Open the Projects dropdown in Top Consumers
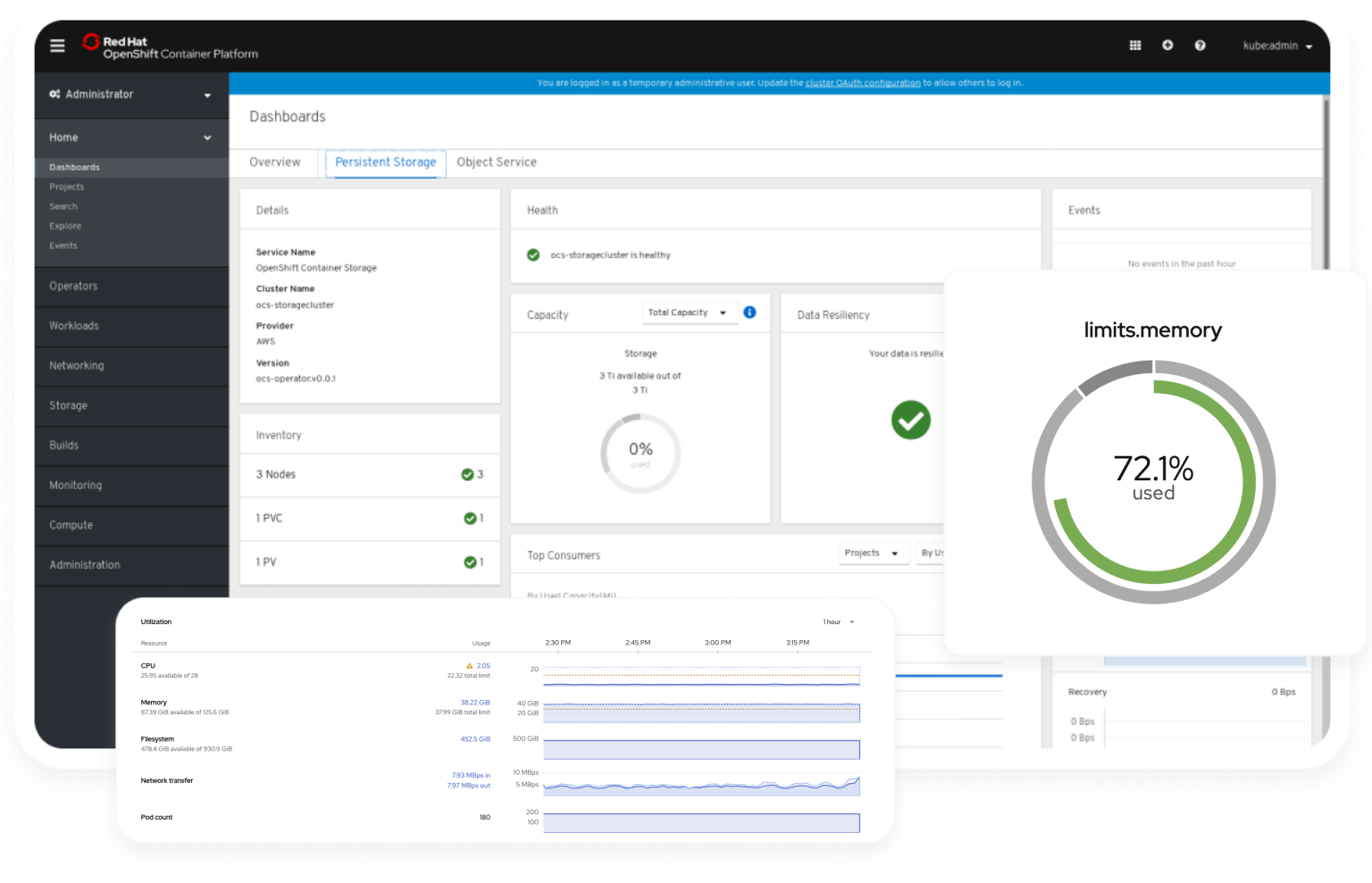Image resolution: width=1372 pixels, height=883 pixels. [872, 554]
